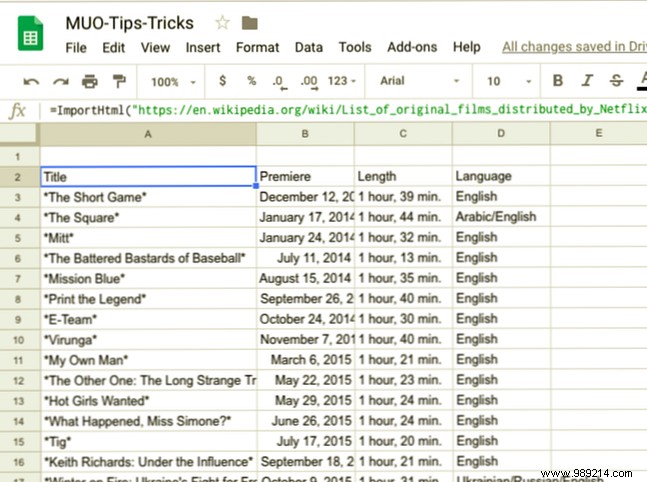This screenshot has height=482, width=647.
Task: Format as percent with the % button
Action: 251,80
